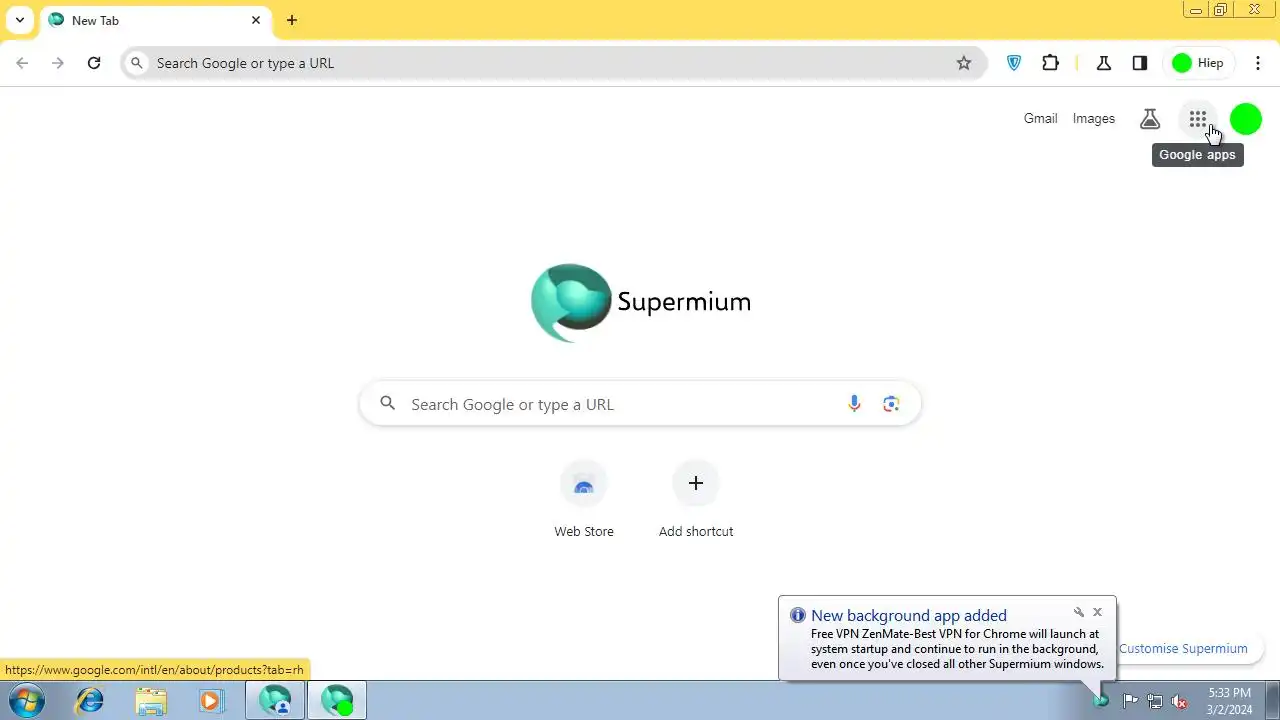Launch Internet Explorer from taskbar
The width and height of the screenshot is (1280, 720).
tap(90, 700)
